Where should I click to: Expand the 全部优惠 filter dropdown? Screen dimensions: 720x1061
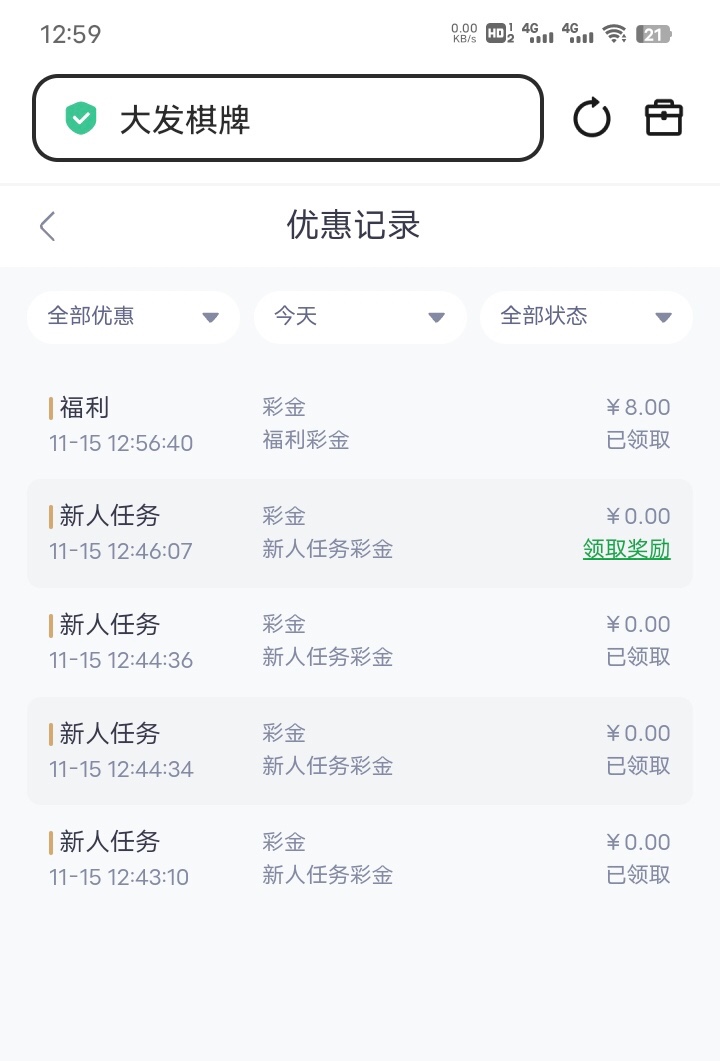coord(133,317)
